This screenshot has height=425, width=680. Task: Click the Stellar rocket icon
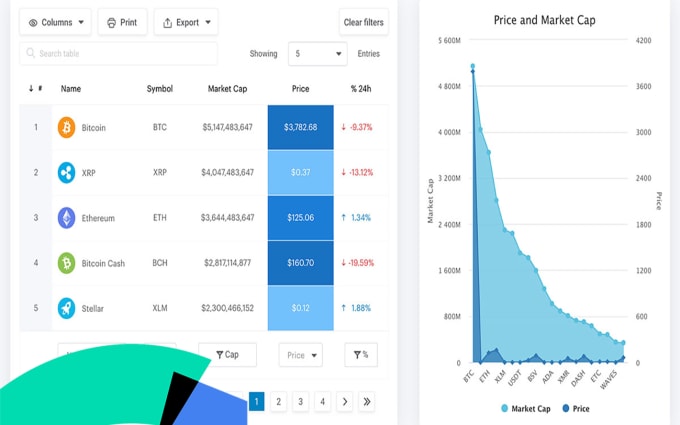[66, 308]
